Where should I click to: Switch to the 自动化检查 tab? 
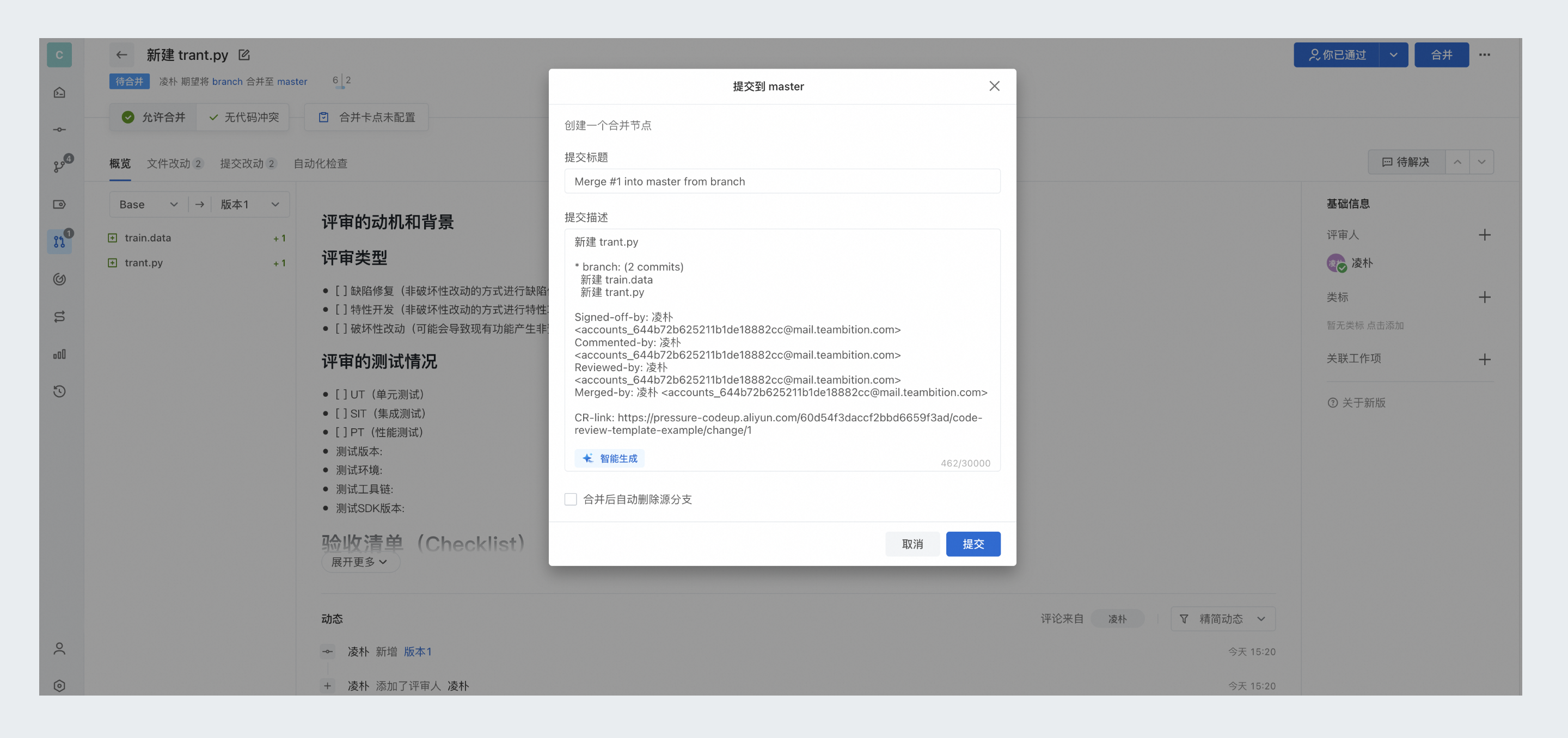point(320,163)
